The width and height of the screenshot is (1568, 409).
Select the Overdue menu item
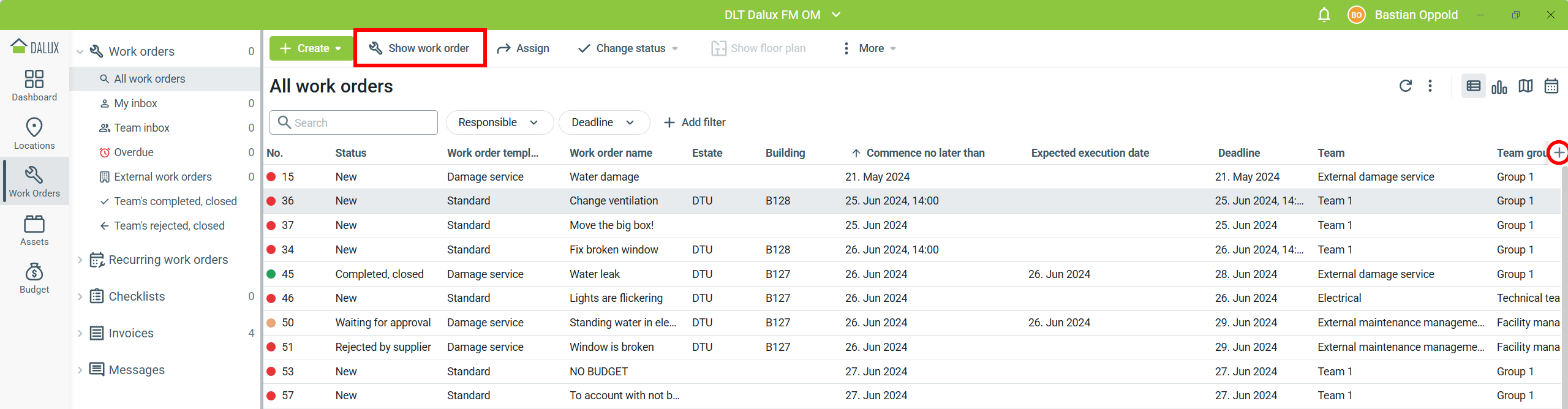(x=134, y=152)
